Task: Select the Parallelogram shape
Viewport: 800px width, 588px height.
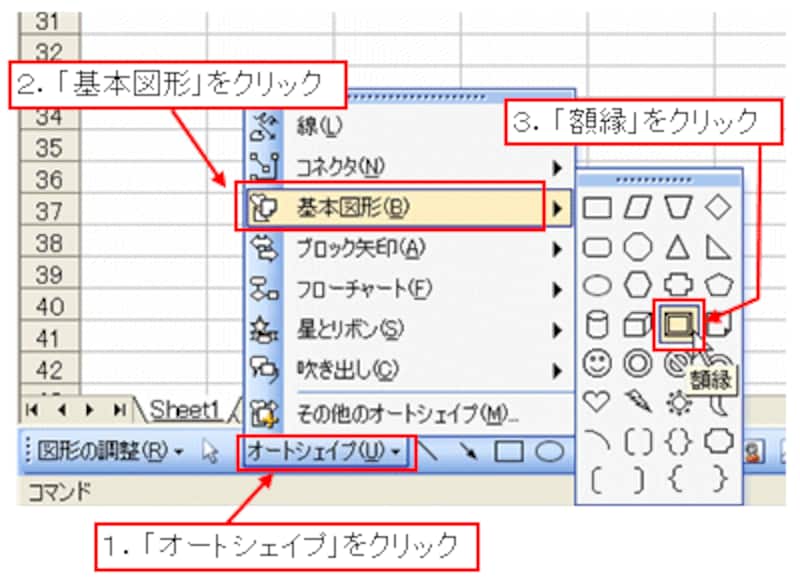Action: tap(638, 208)
